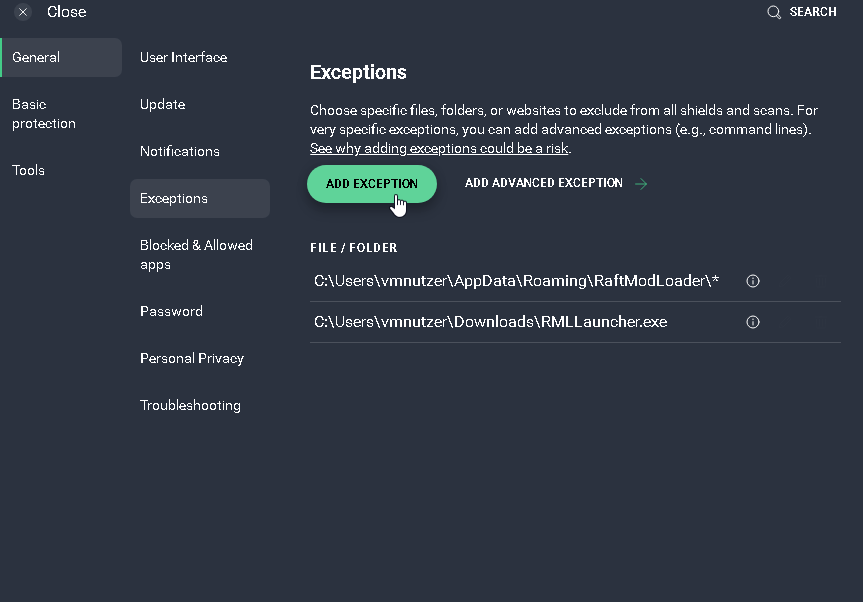Click arrow icon next to Add Advanced Exception
The image size is (863, 602).
pyautogui.click(x=641, y=184)
